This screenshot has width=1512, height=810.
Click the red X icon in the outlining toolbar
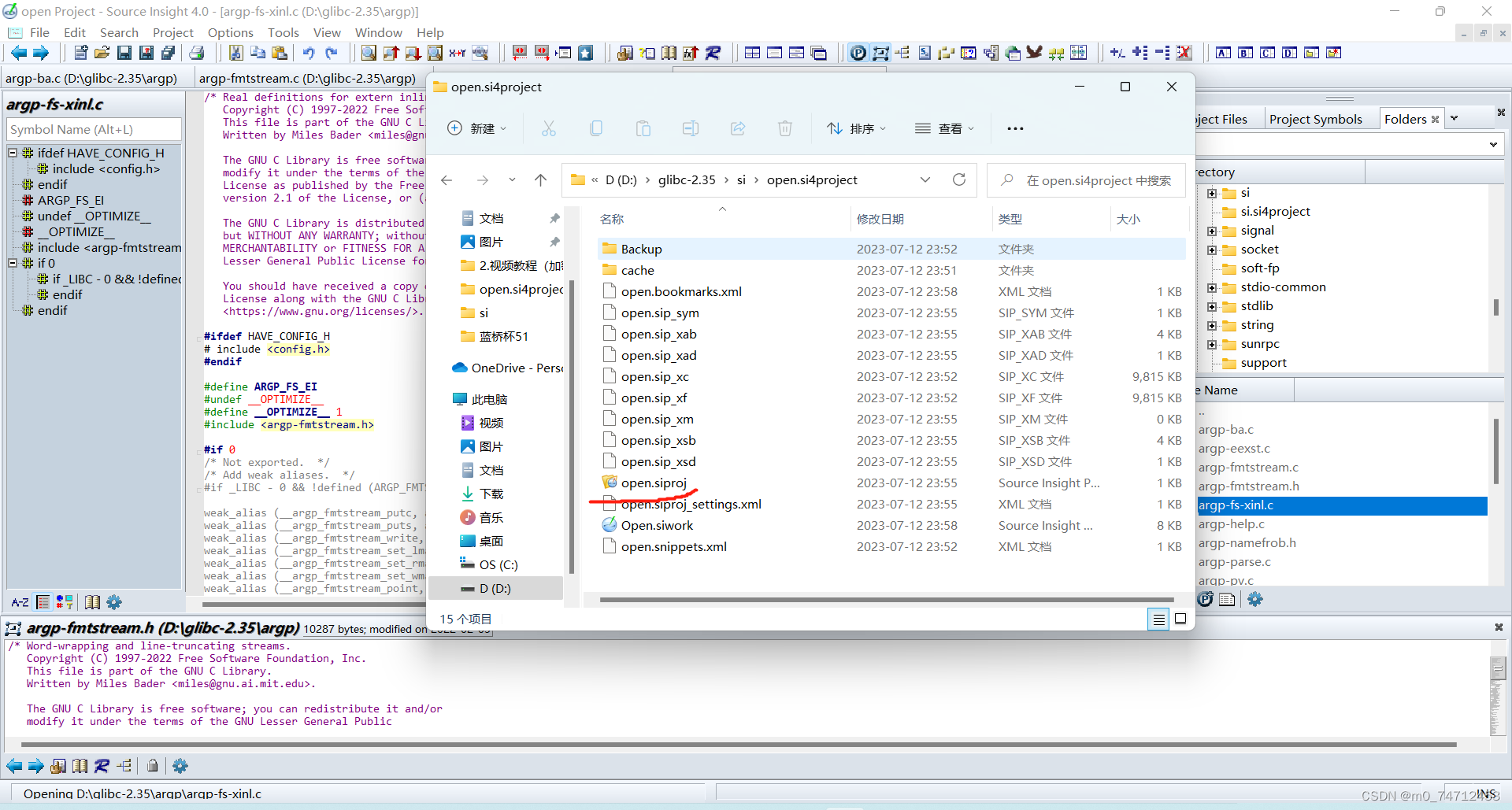pos(1184,53)
